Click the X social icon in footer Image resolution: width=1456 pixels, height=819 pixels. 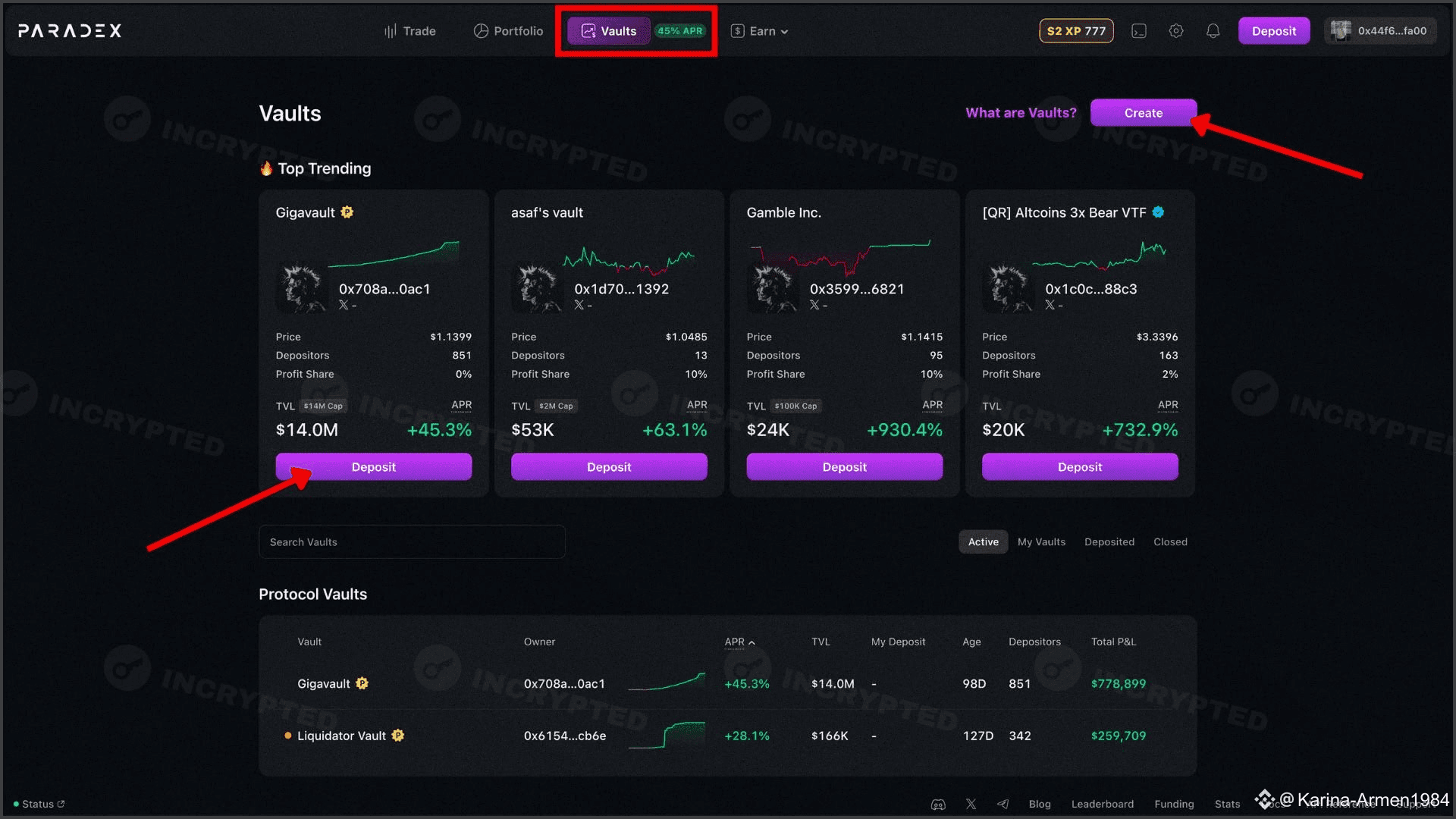coord(971,805)
